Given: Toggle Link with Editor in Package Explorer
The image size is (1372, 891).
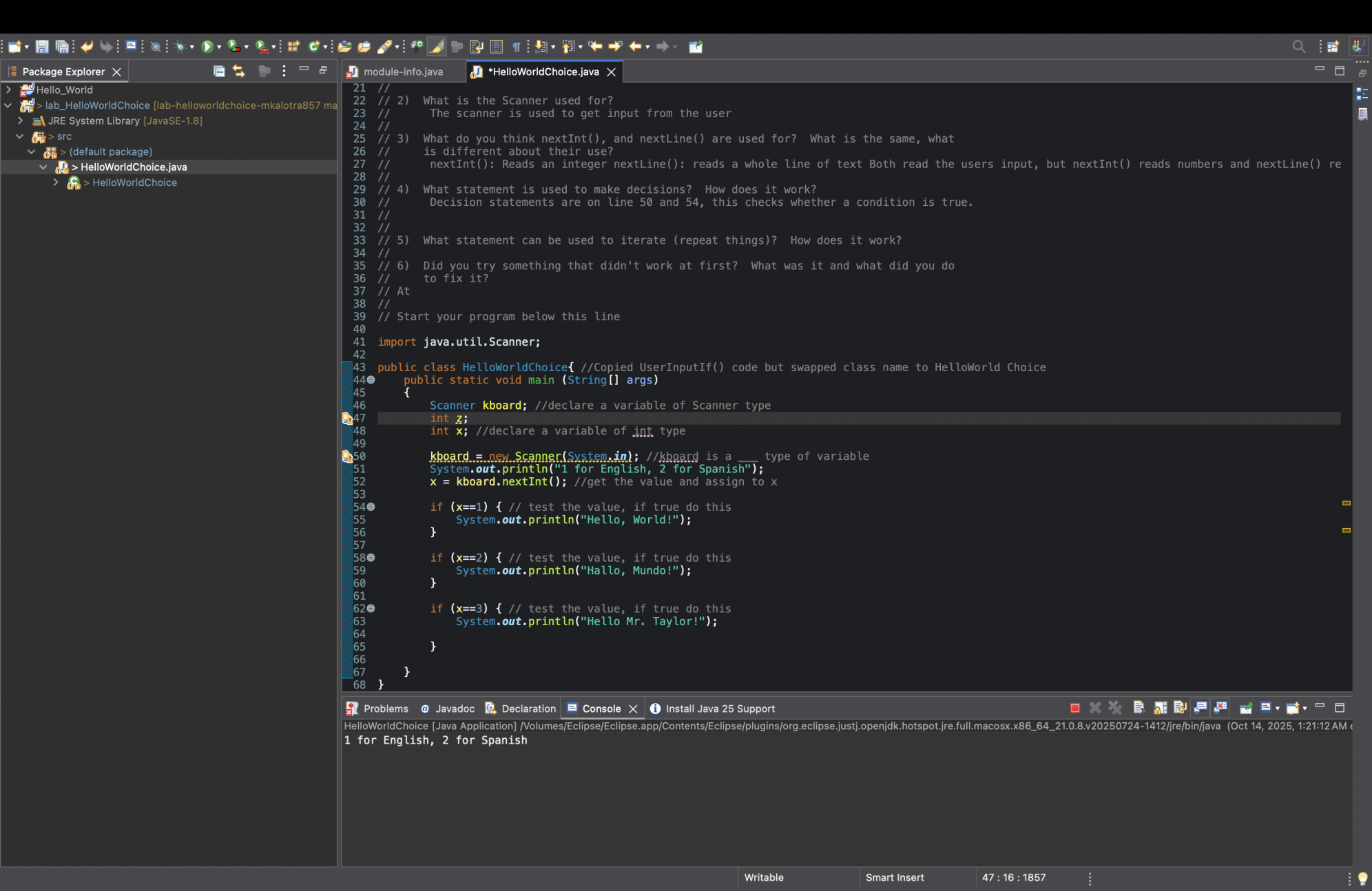Looking at the screenshot, I should tap(239, 71).
